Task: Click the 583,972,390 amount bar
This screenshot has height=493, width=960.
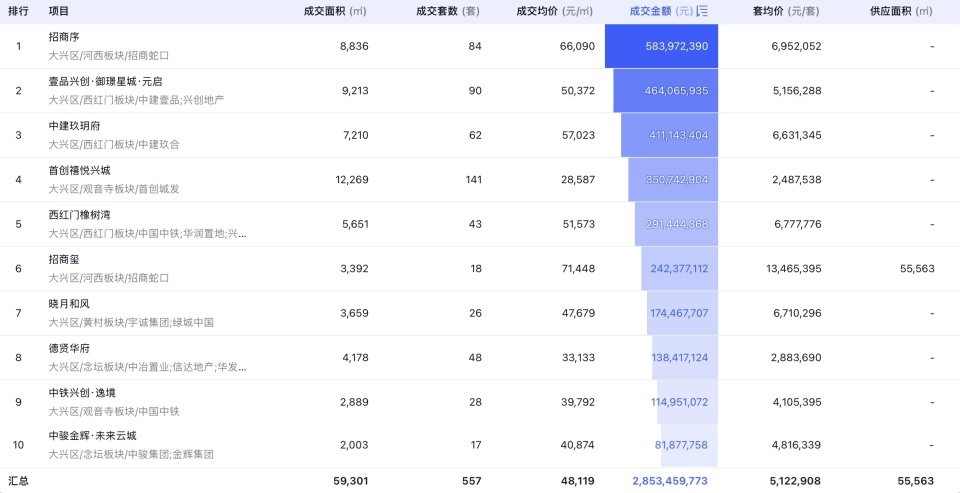Action: (x=663, y=47)
